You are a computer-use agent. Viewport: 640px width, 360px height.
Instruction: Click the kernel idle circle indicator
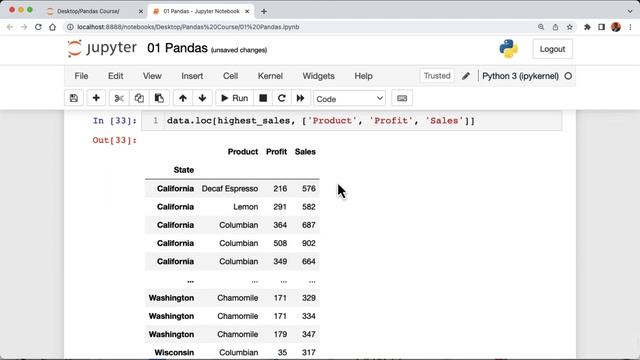click(568, 76)
